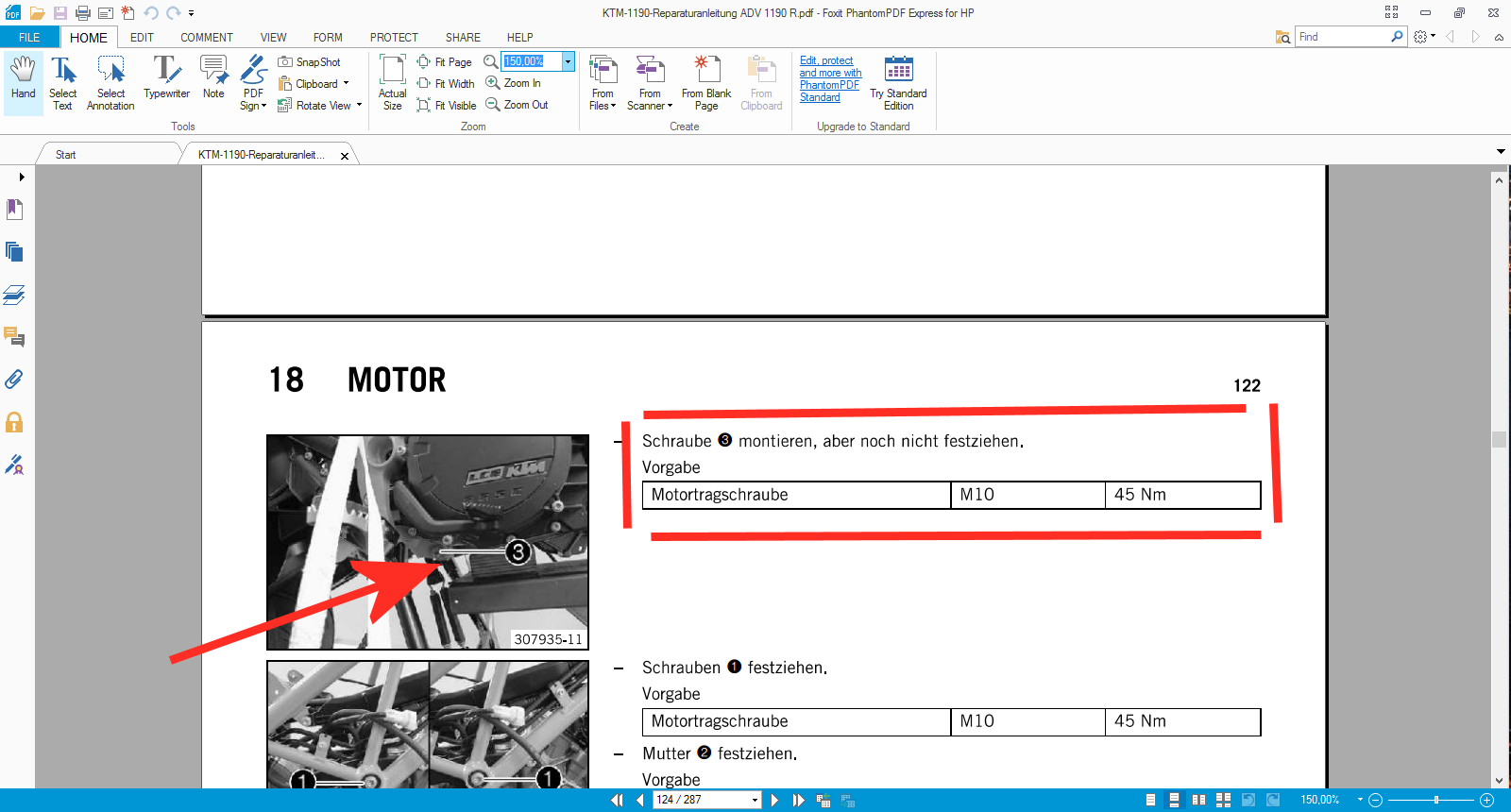The image size is (1511, 812).
Task: Switch to single page view in status bar
Action: (1150, 800)
